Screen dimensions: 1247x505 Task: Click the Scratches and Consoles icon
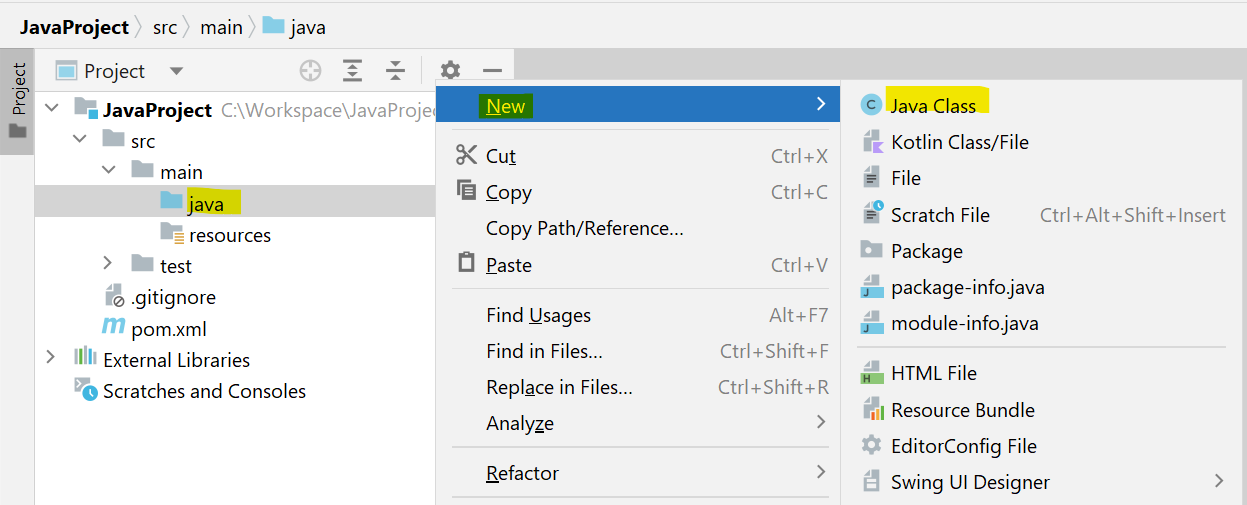click(86, 389)
